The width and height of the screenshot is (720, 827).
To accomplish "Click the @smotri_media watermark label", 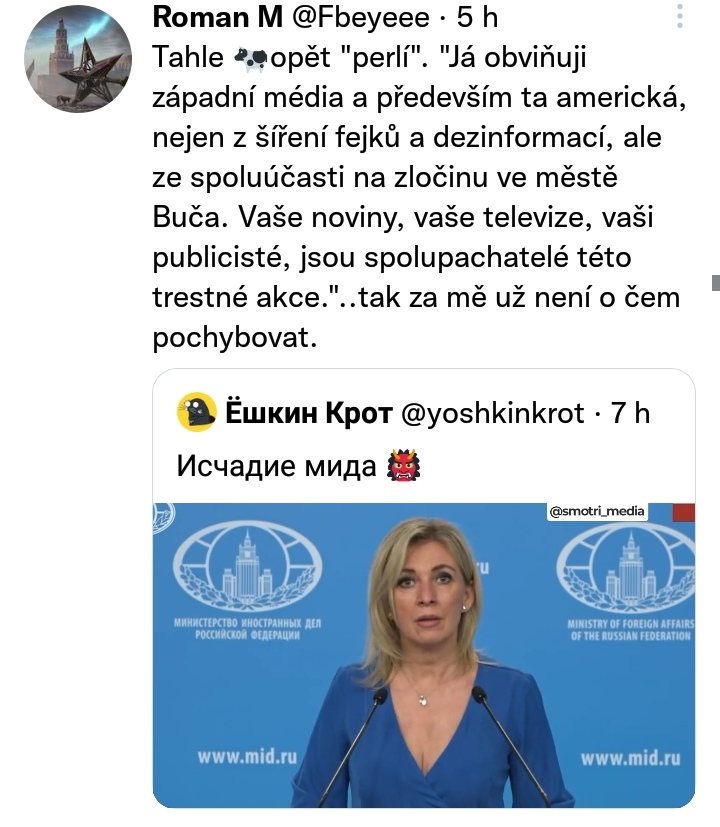I will (597, 511).
